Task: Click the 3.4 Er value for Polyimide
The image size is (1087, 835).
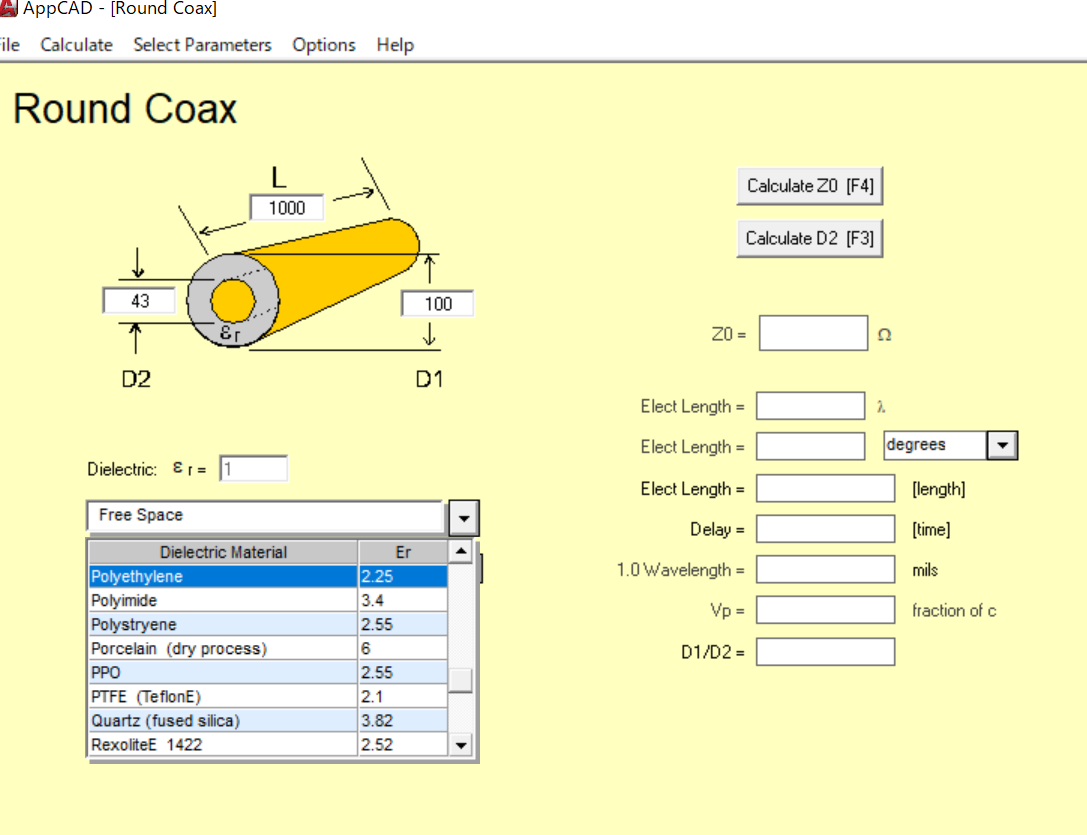Action: click(403, 601)
